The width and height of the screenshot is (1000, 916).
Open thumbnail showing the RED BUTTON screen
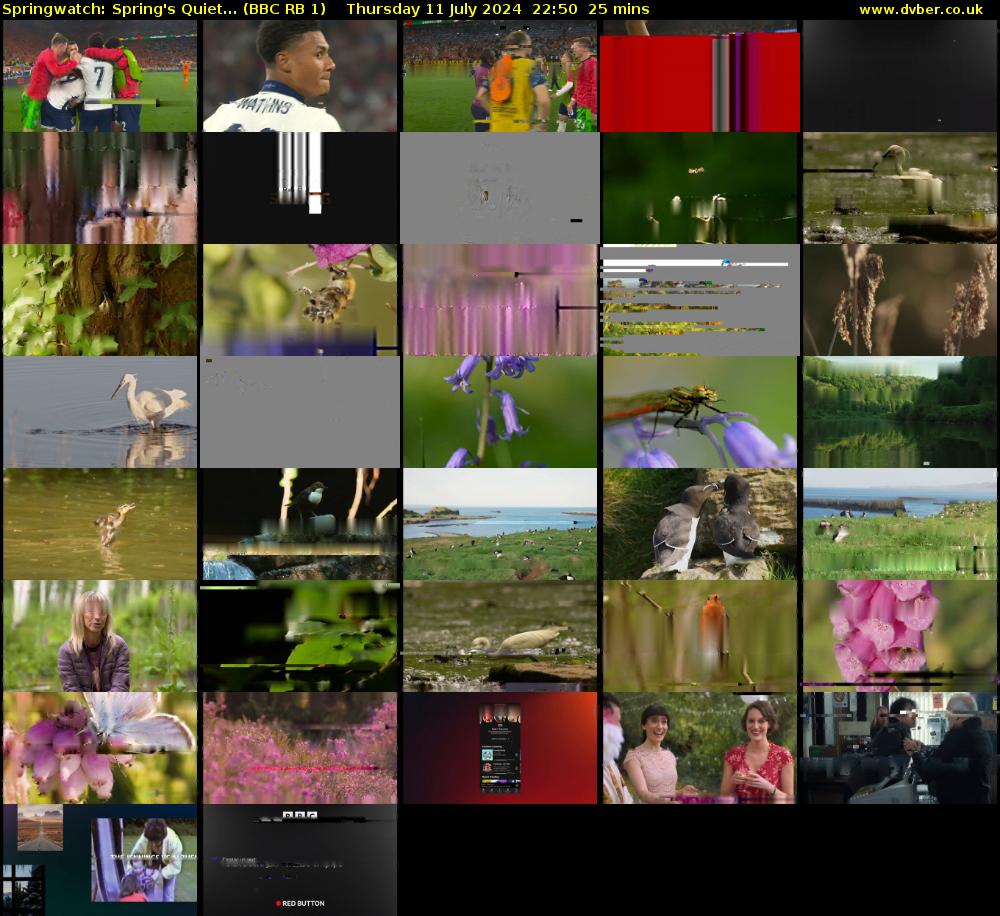click(300, 860)
